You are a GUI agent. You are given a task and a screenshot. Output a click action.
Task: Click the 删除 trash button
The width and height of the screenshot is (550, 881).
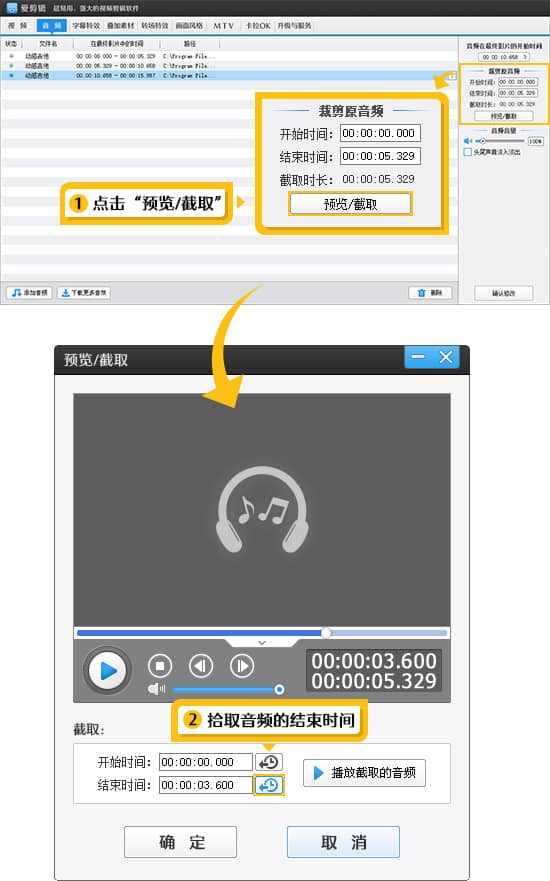[x=430, y=293]
